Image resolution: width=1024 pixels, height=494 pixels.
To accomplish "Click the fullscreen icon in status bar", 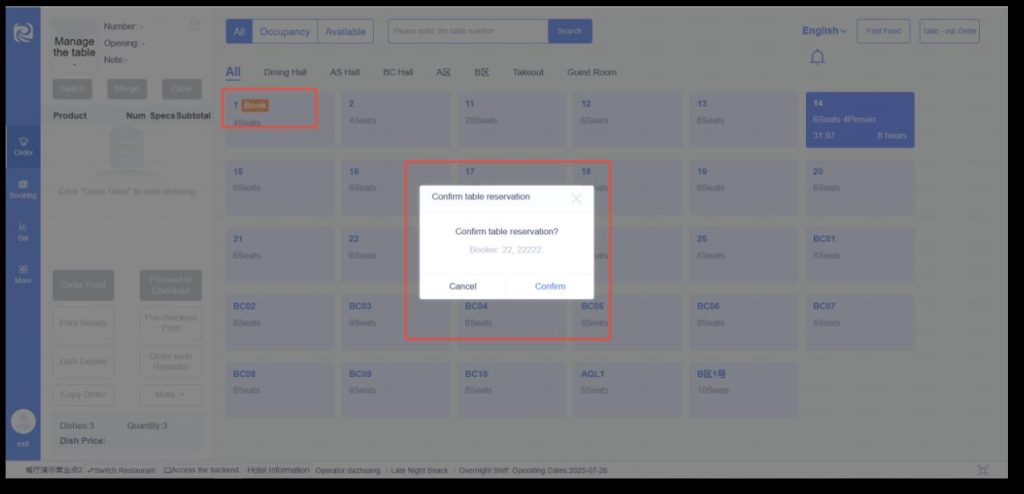I will click(983, 470).
